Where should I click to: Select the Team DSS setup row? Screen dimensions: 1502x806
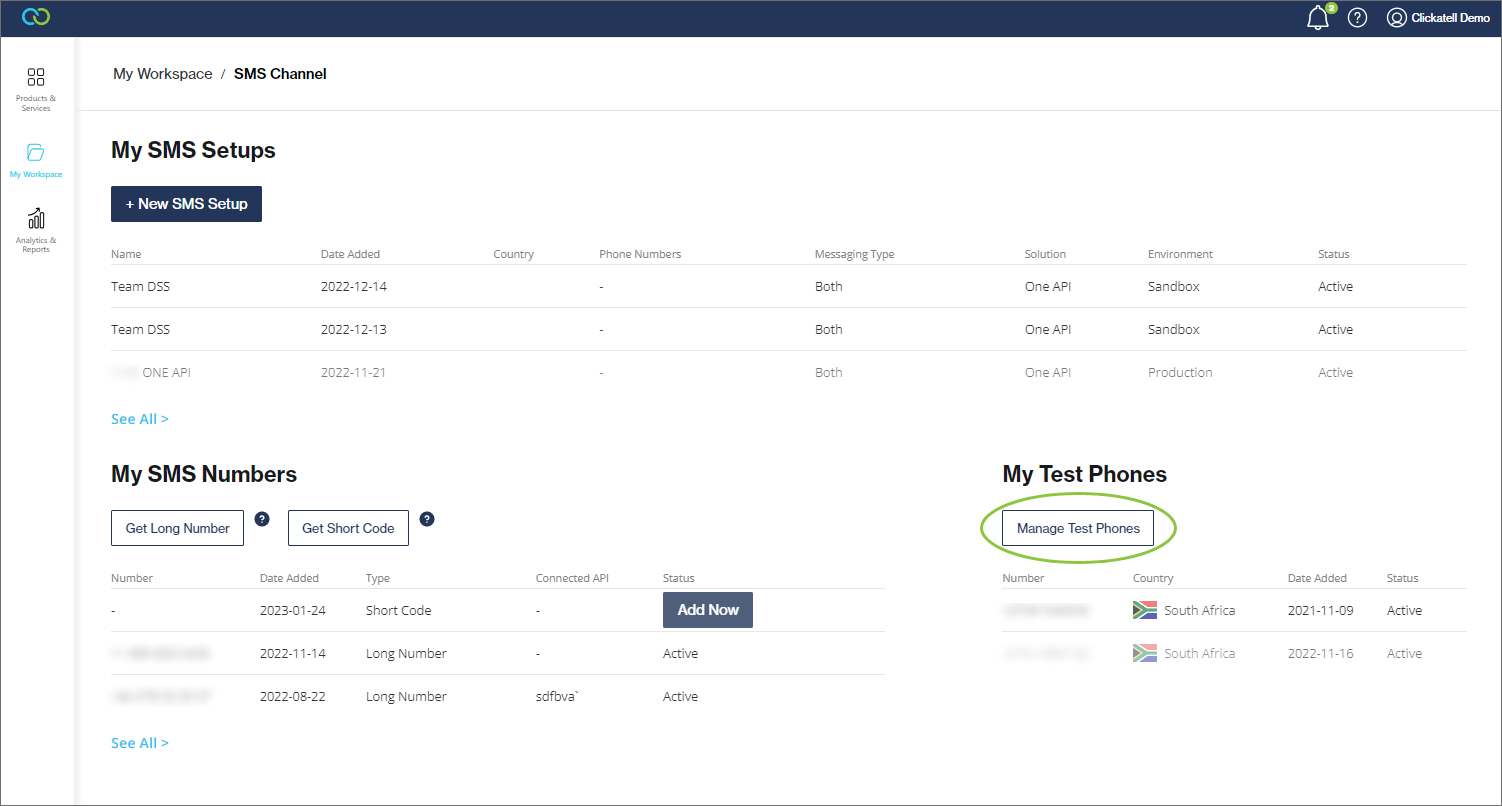(x=141, y=286)
